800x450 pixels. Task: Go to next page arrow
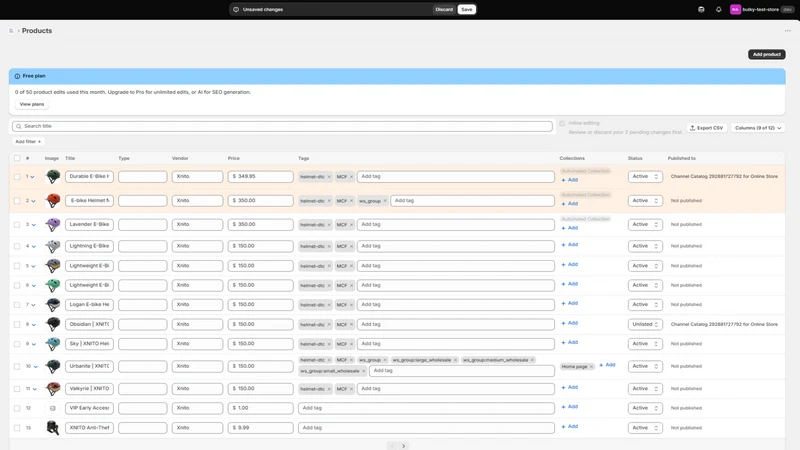point(404,446)
